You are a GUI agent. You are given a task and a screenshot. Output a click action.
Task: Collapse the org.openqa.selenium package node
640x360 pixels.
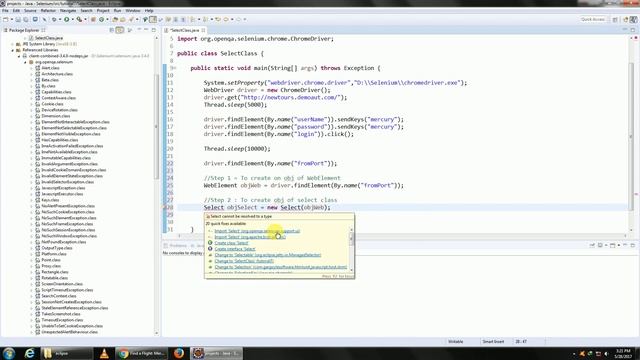point(25,62)
